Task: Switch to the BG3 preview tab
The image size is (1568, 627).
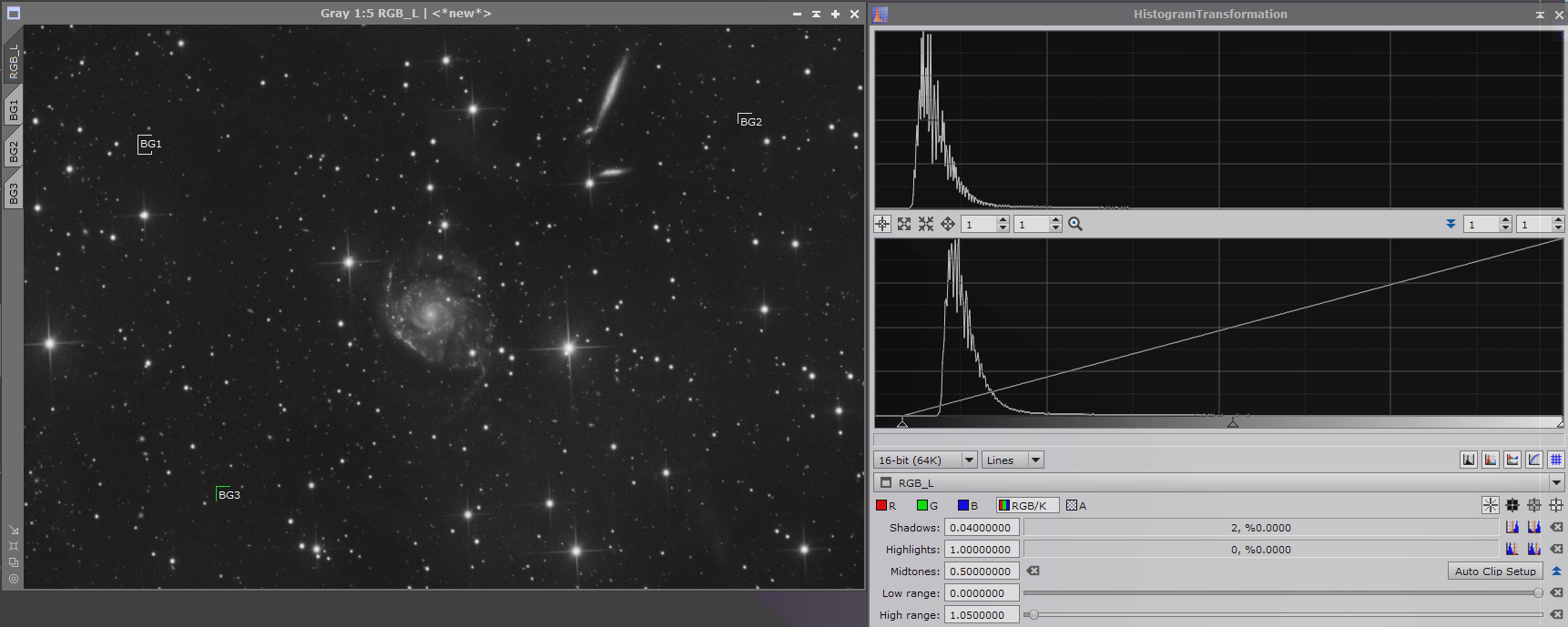Action: (14, 193)
